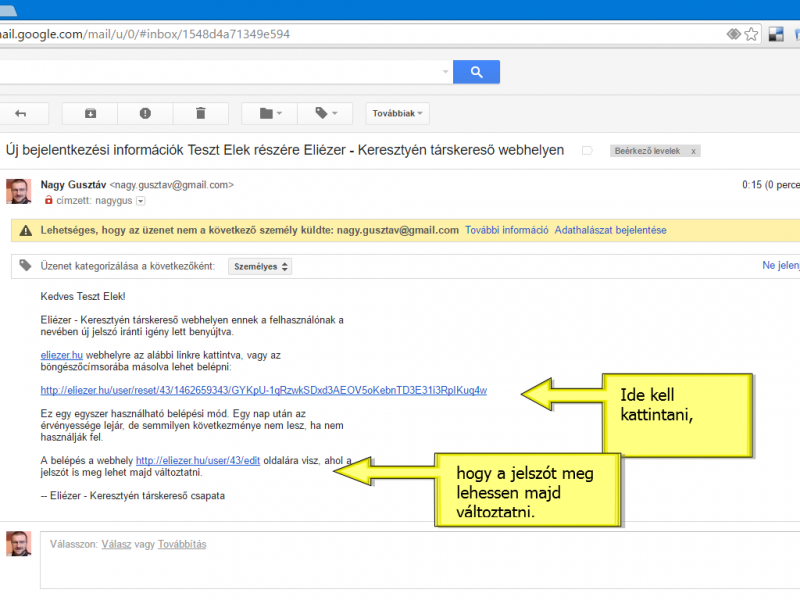Report spam with exclamation icon
The image size is (800, 600).
145,113
